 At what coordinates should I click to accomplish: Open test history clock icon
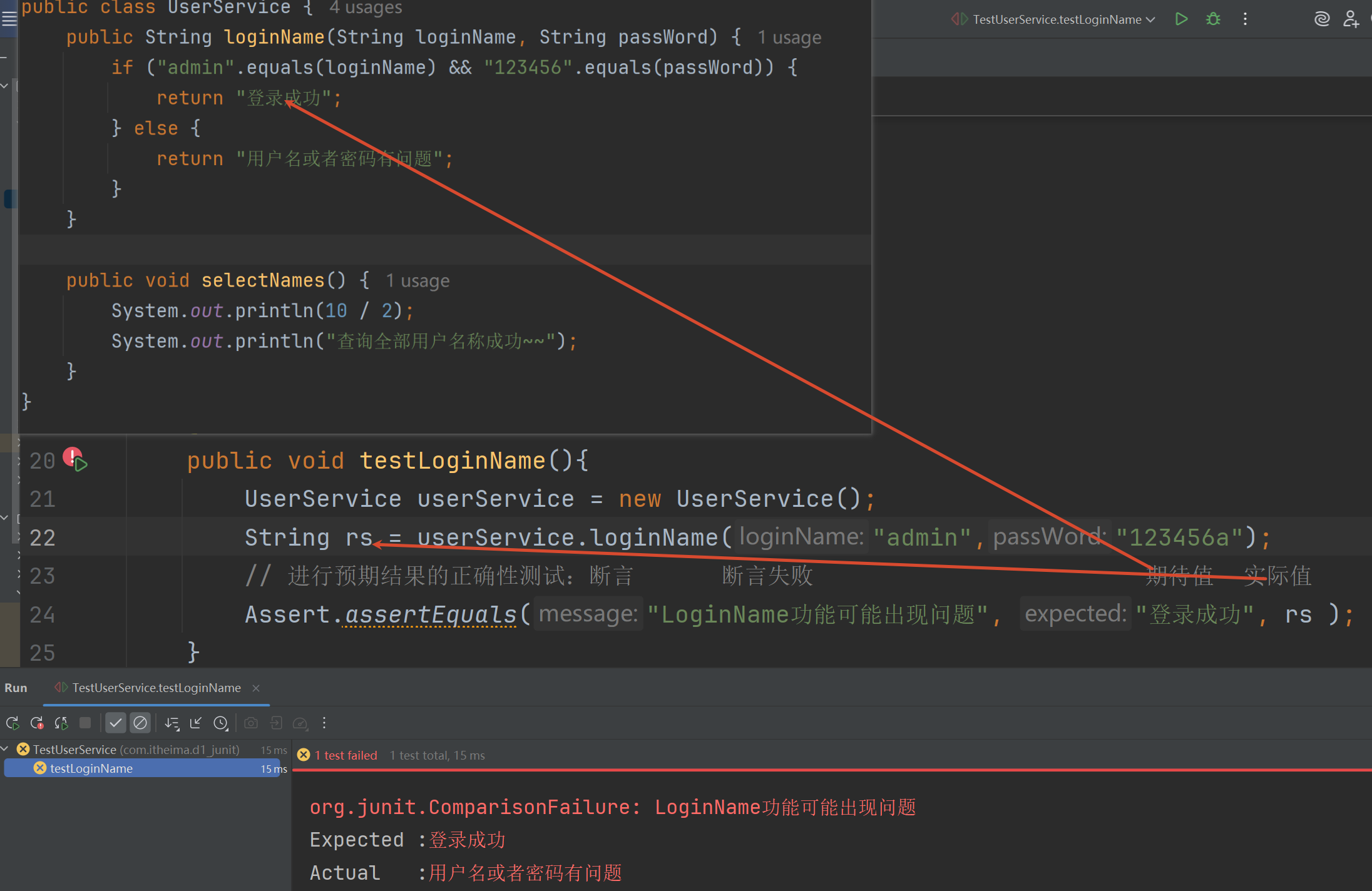(220, 723)
